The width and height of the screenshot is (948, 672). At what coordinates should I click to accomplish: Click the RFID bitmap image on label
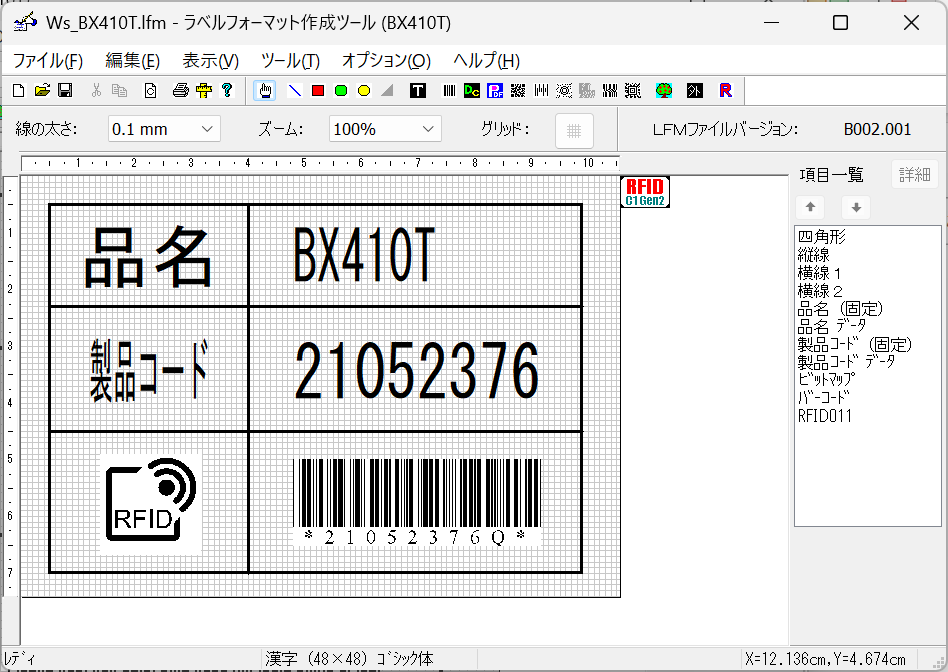click(151, 503)
